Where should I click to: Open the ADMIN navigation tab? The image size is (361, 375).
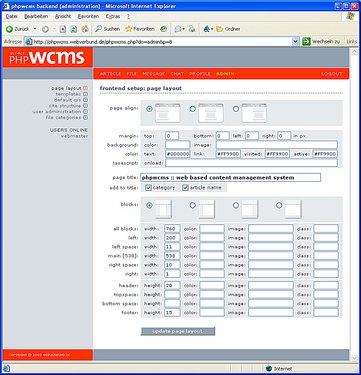point(225,74)
